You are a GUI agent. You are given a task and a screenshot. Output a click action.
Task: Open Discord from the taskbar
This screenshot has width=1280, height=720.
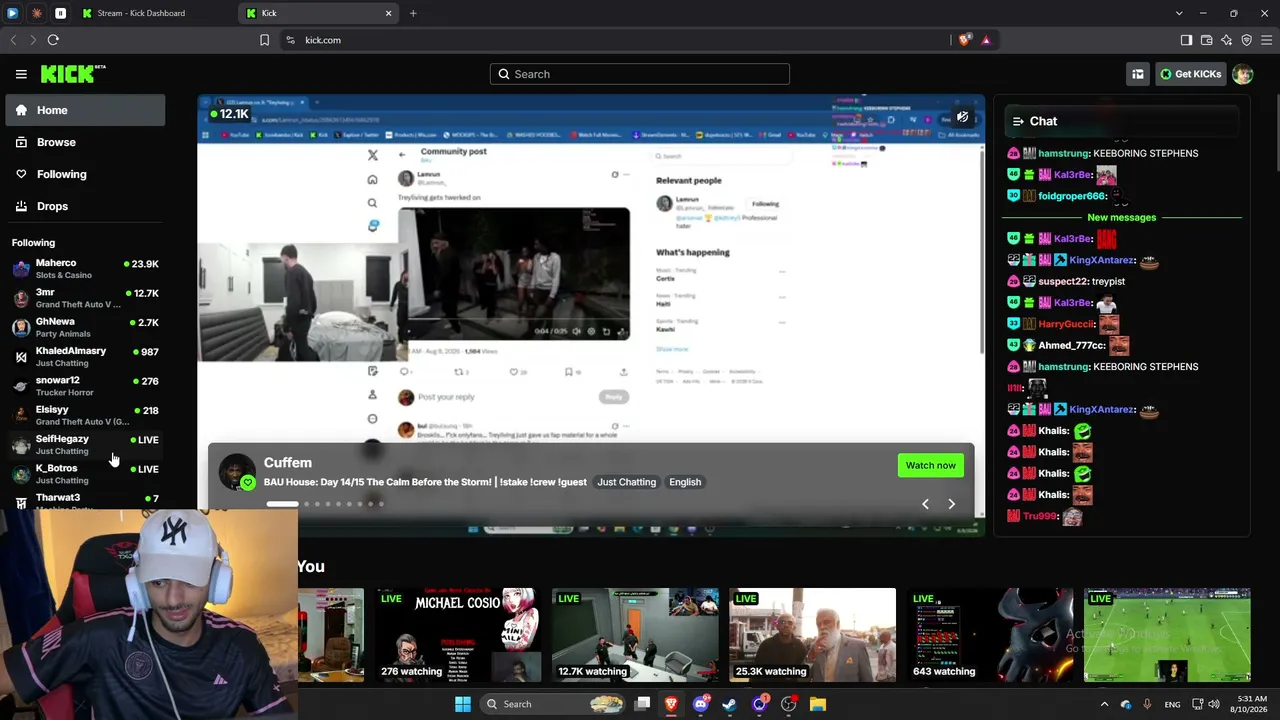[x=701, y=704]
